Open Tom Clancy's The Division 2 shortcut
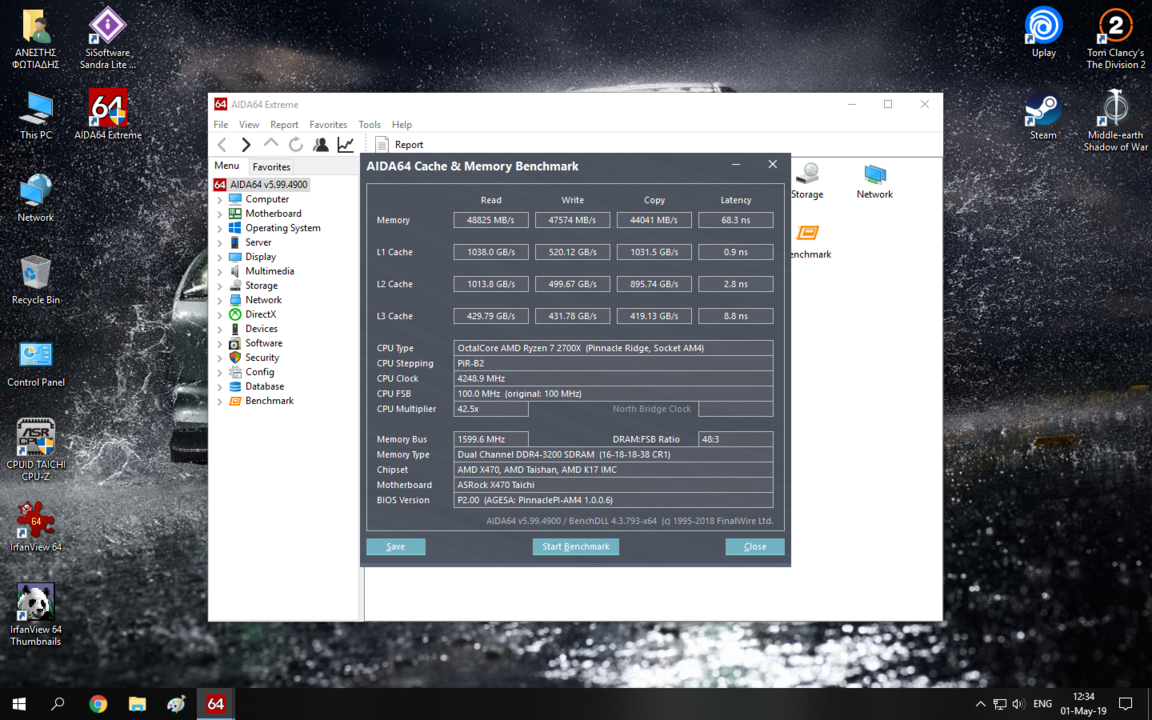 1115,38
